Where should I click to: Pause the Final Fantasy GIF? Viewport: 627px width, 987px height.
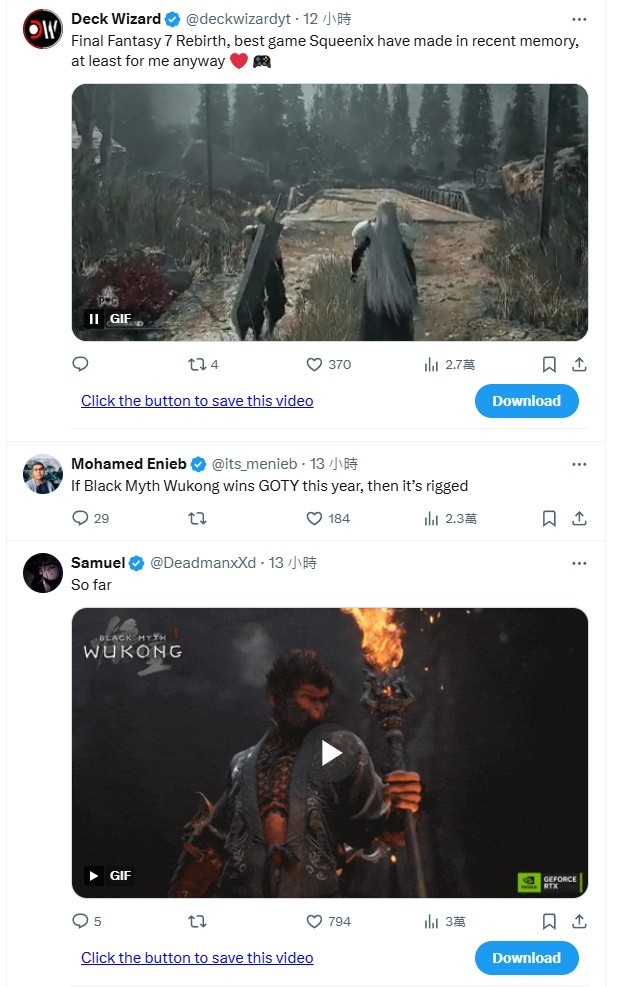point(94,319)
